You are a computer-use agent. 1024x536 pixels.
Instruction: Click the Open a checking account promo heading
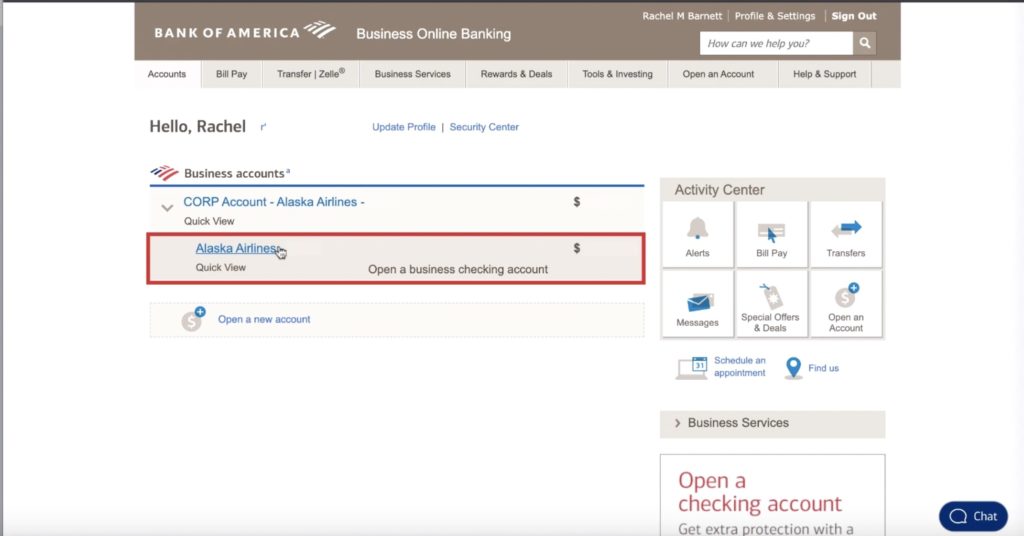coord(760,492)
